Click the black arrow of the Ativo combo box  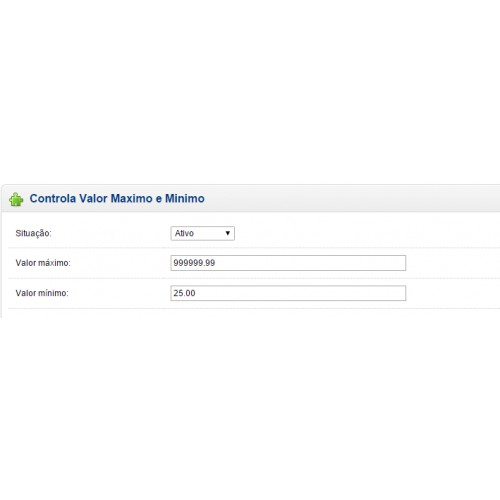[228, 233]
